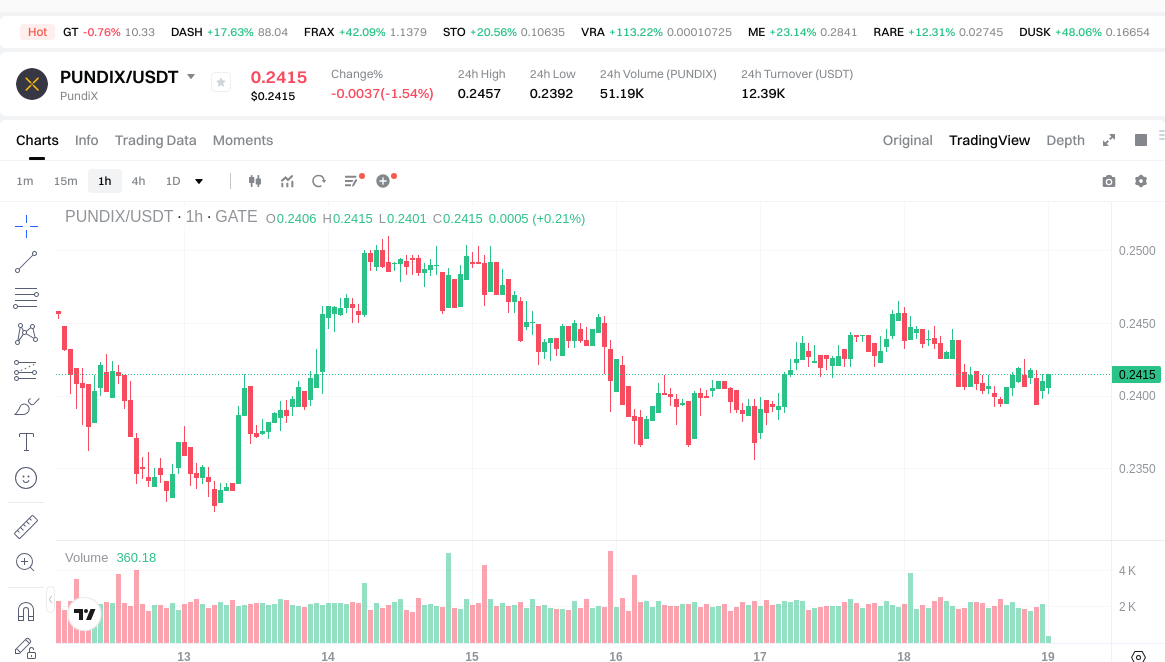
Task: Take a chart snapshot with camera icon
Action: click(x=1108, y=181)
